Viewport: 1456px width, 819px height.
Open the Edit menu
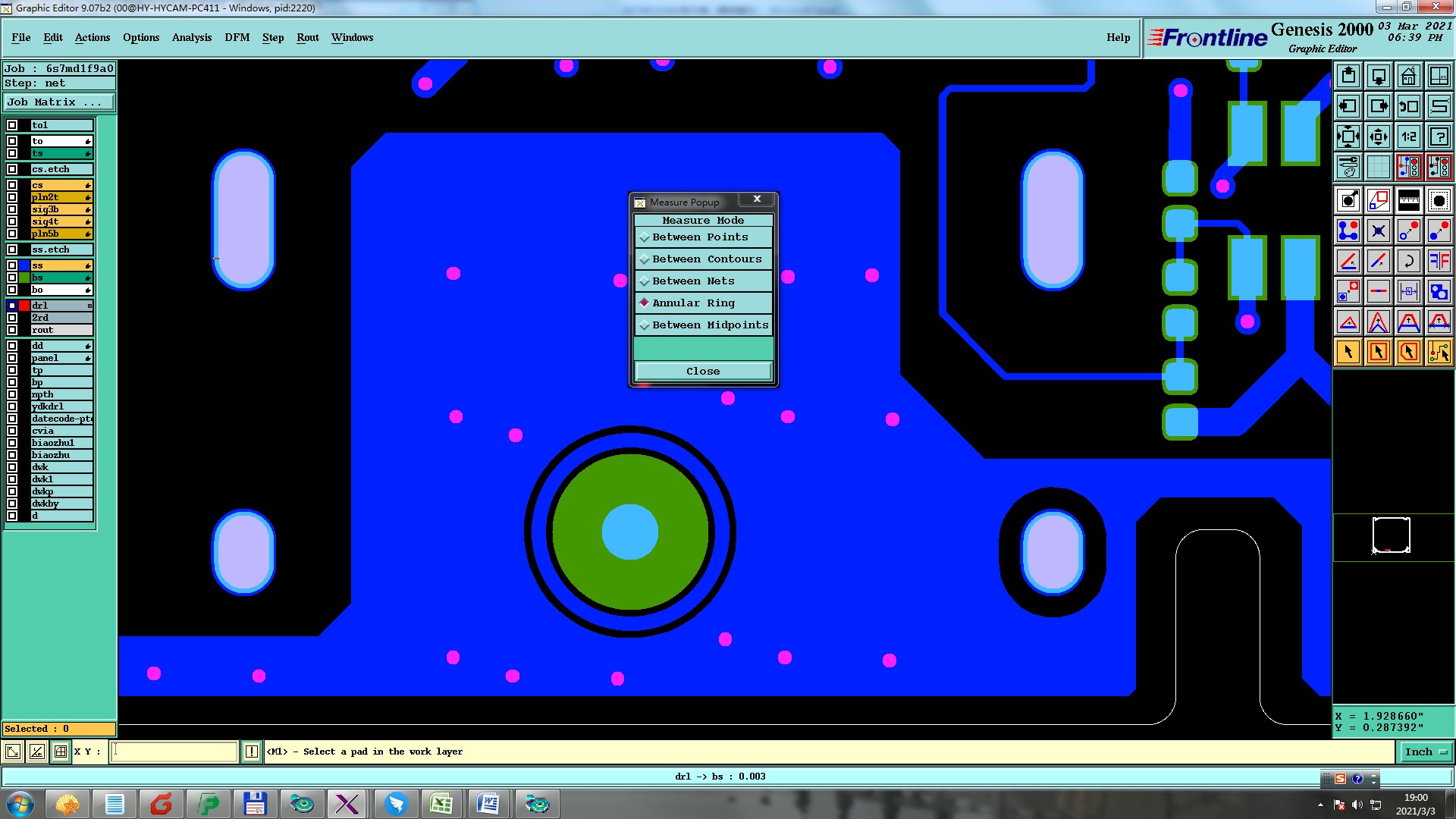click(53, 37)
